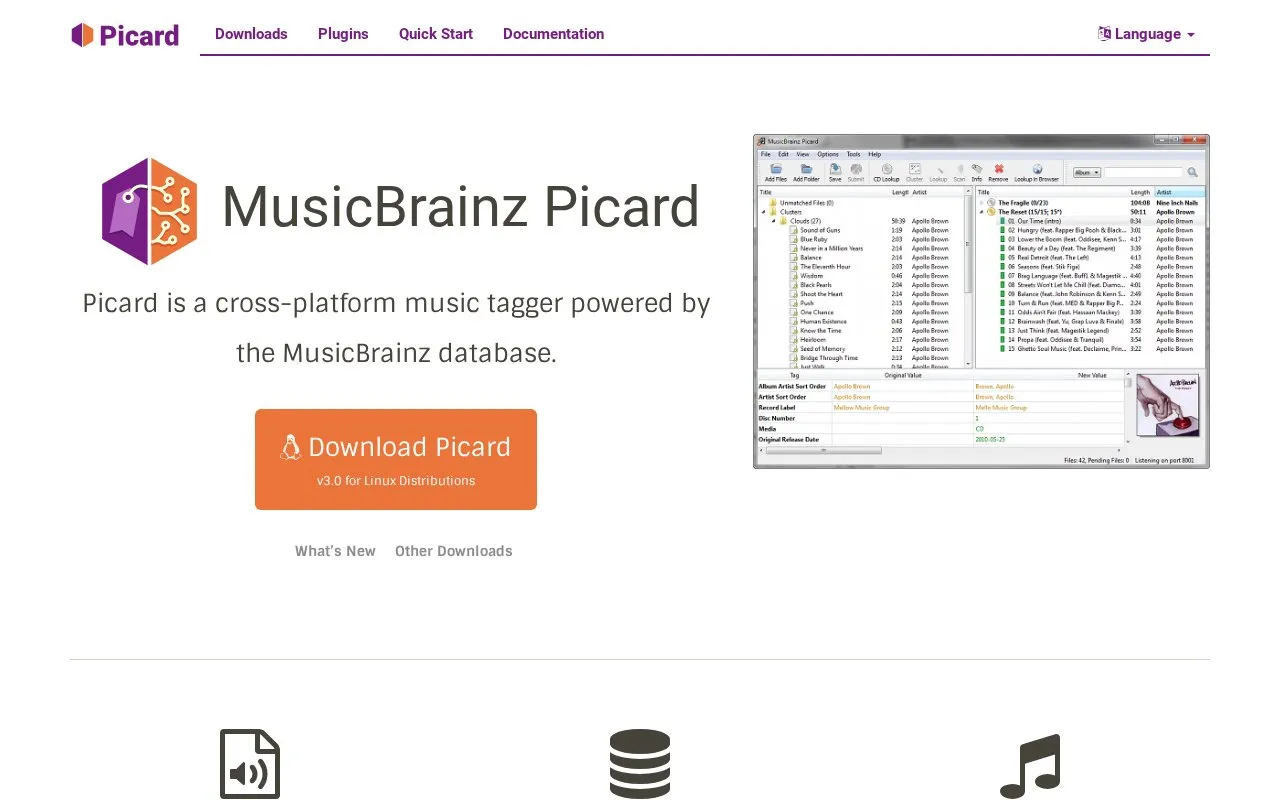This screenshot has width=1280, height=800.
Task: Click the "Picard is a cross-platform music tagger" paragraph
Action: [396, 328]
